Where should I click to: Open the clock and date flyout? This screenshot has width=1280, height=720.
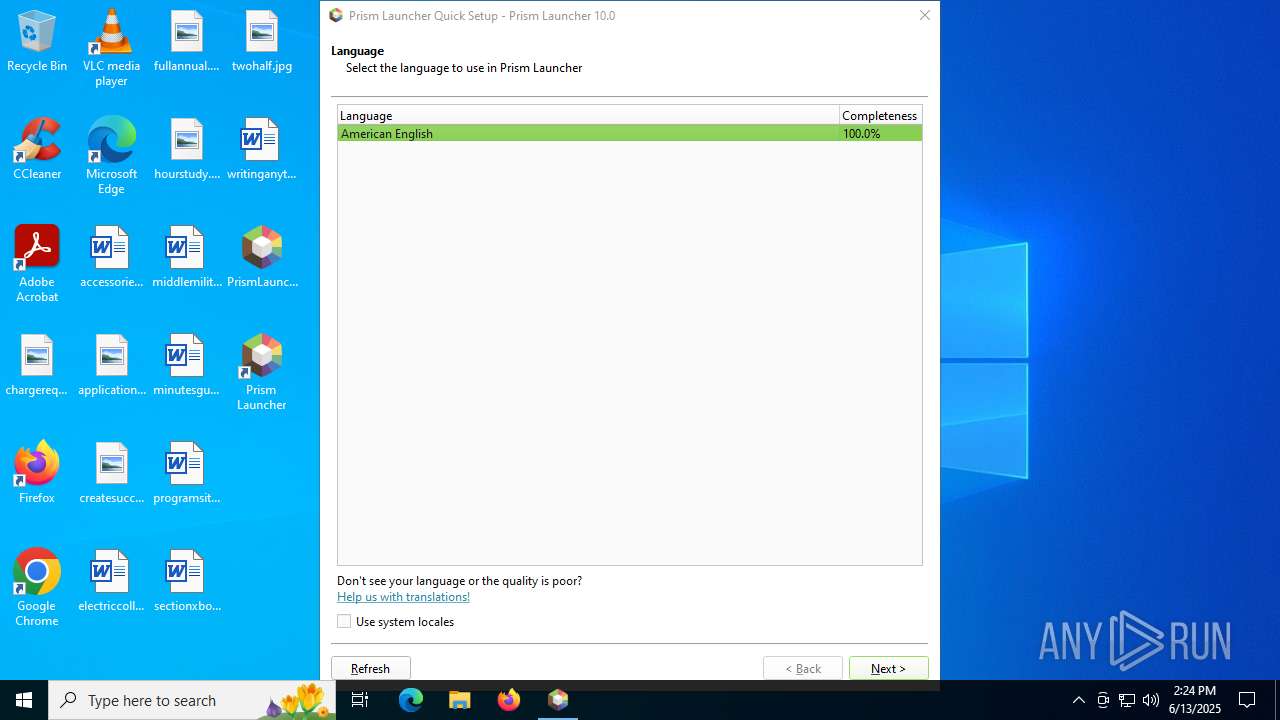(1195, 700)
